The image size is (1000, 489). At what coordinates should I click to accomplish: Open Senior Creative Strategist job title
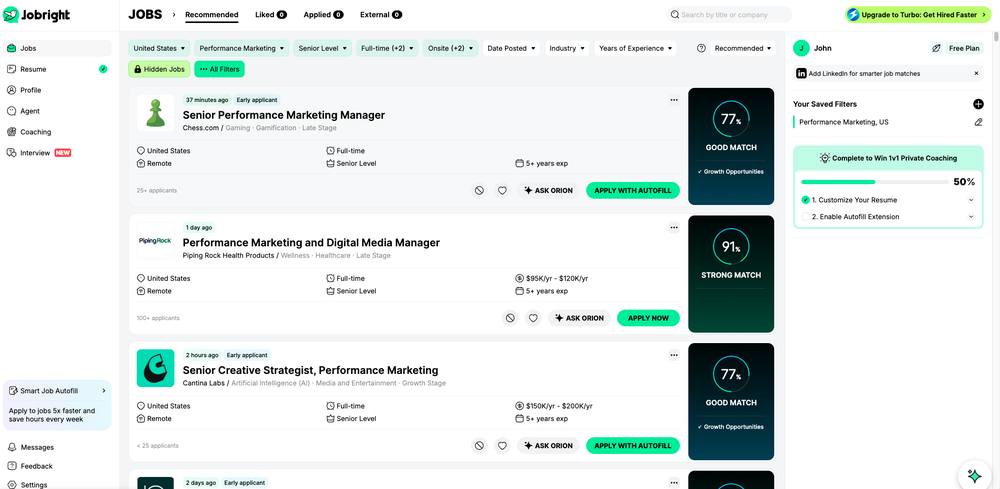click(310, 370)
